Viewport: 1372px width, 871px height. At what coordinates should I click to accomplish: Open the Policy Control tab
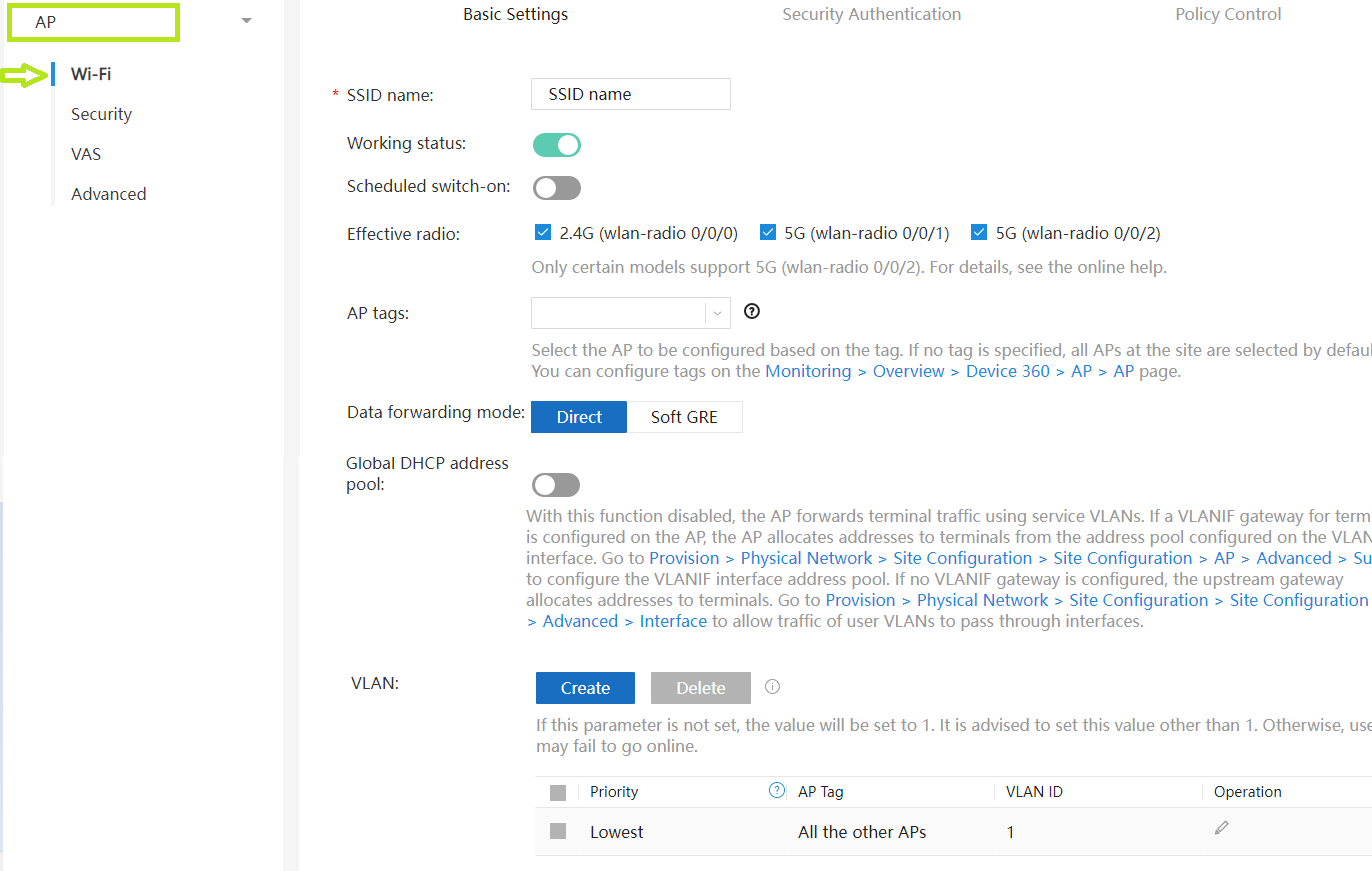(1228, 14)
